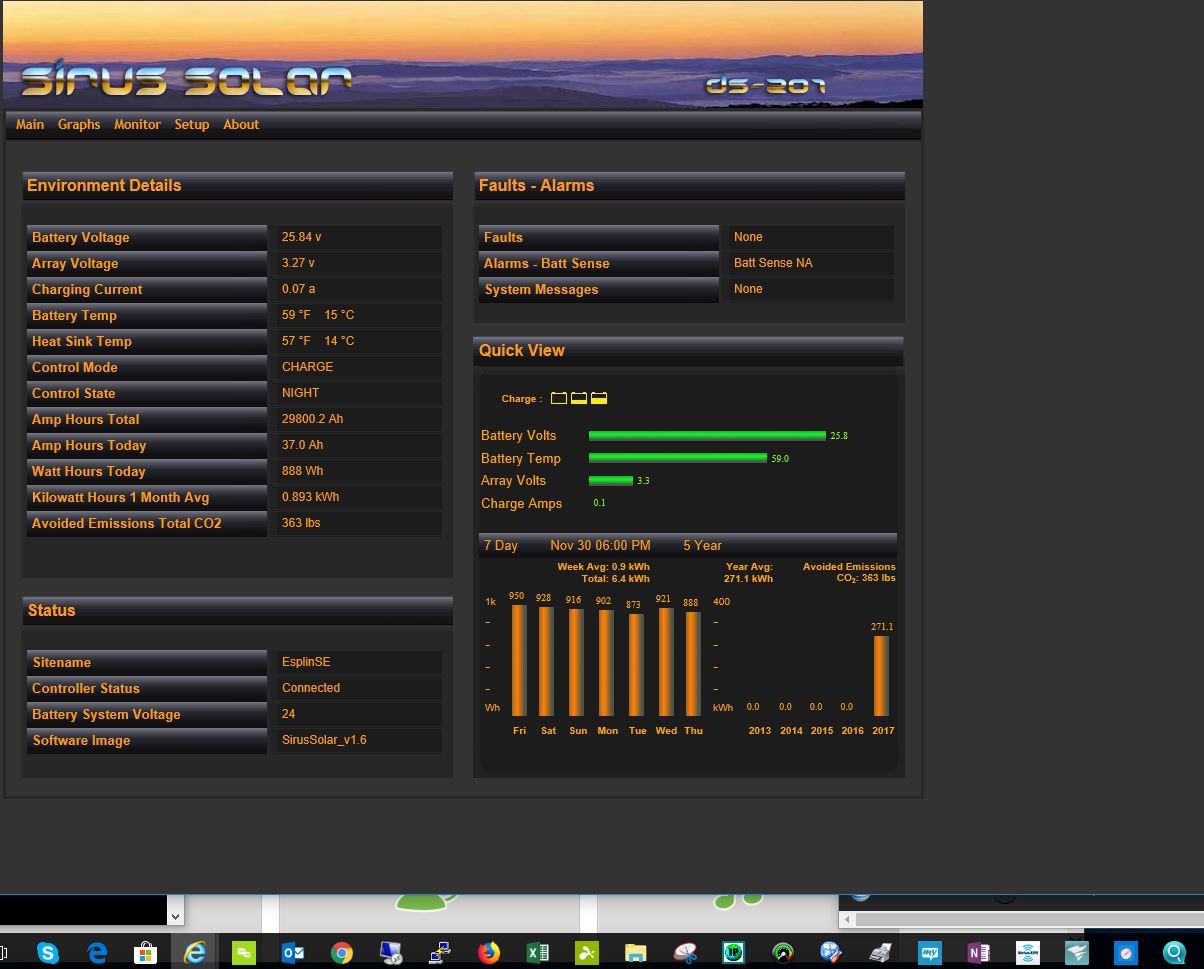The width and height of the screenshot is (1204, 969).
Task: Select the 5 Year chart label
Action: coord(702,546)
